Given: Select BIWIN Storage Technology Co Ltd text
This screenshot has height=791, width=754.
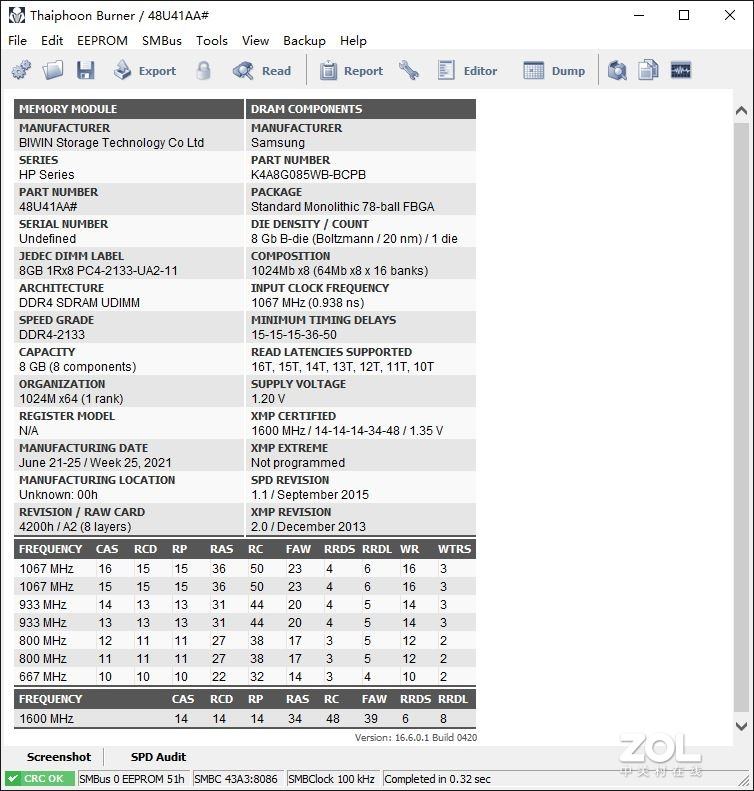Looking at the screenshot, I should click(x=111, y=143).
